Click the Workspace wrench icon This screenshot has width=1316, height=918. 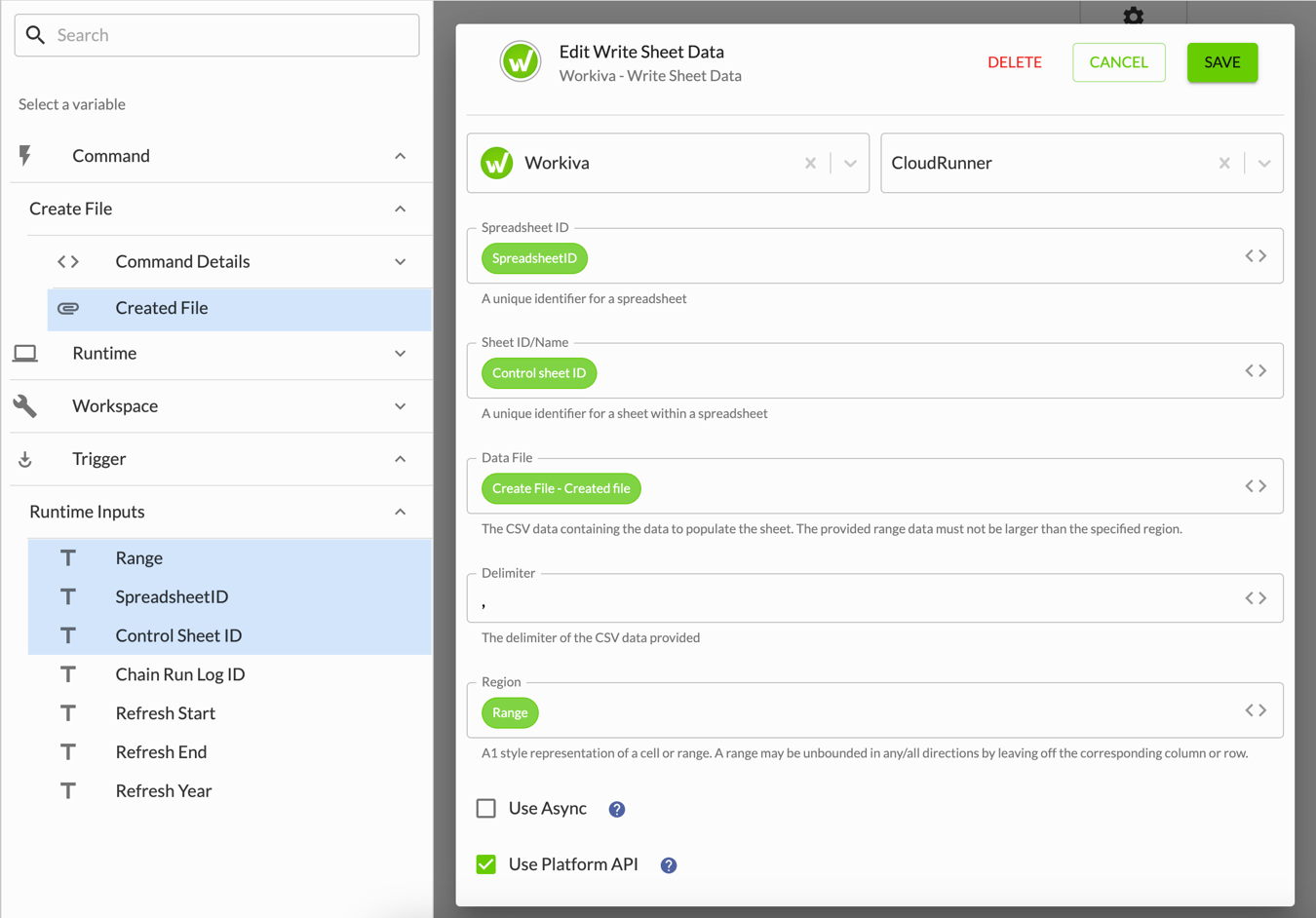25,405
